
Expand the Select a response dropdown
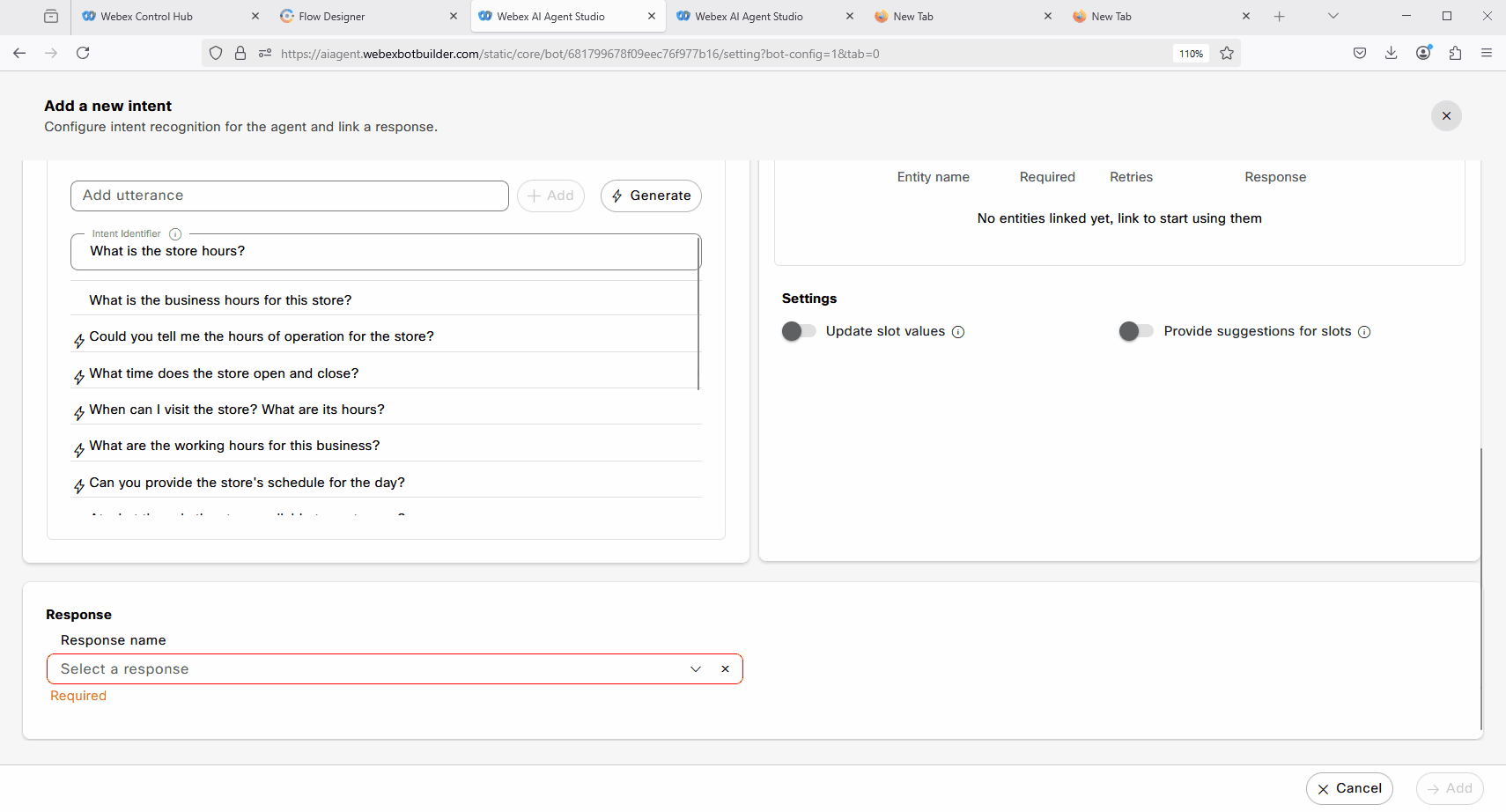point(696,669)
